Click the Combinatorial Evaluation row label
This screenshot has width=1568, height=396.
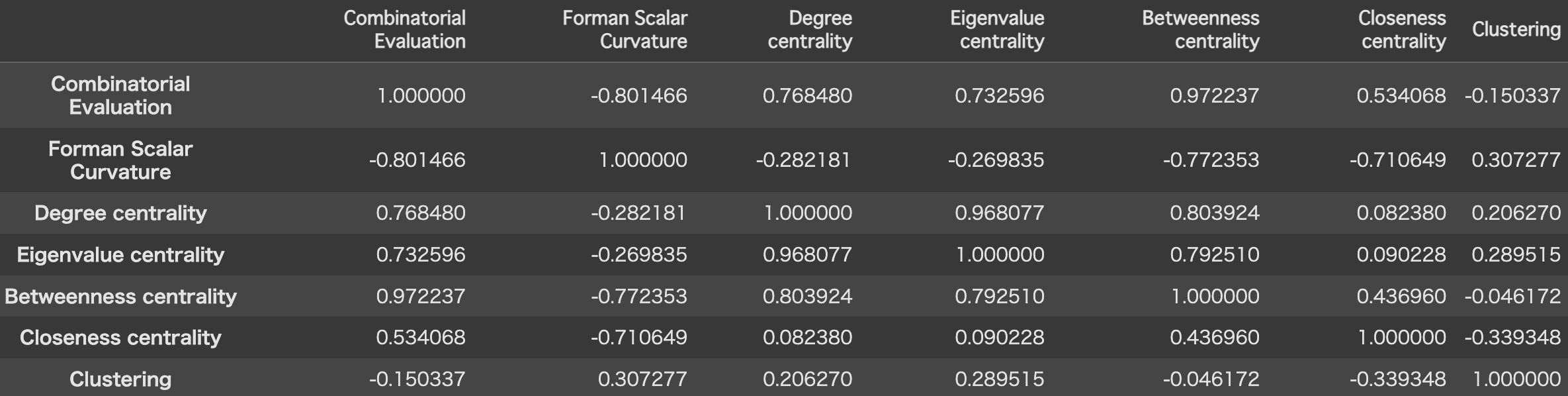click(x=120, y=95)
